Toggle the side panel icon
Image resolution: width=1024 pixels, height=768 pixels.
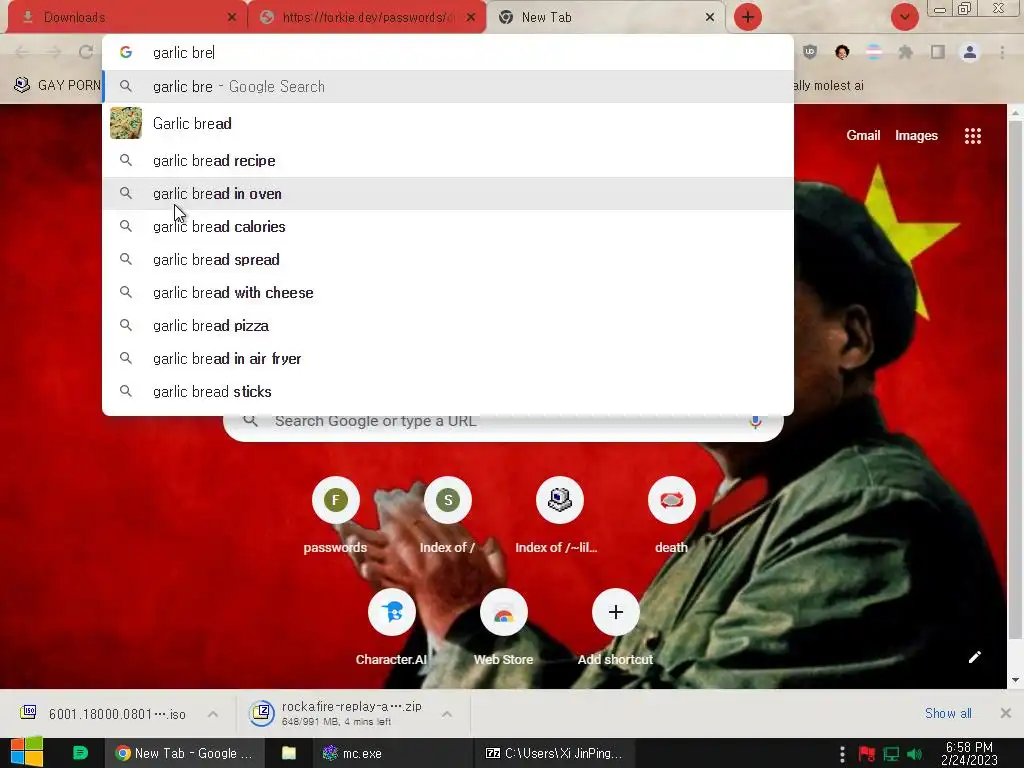pyautogui.click(x=938, y=52)
